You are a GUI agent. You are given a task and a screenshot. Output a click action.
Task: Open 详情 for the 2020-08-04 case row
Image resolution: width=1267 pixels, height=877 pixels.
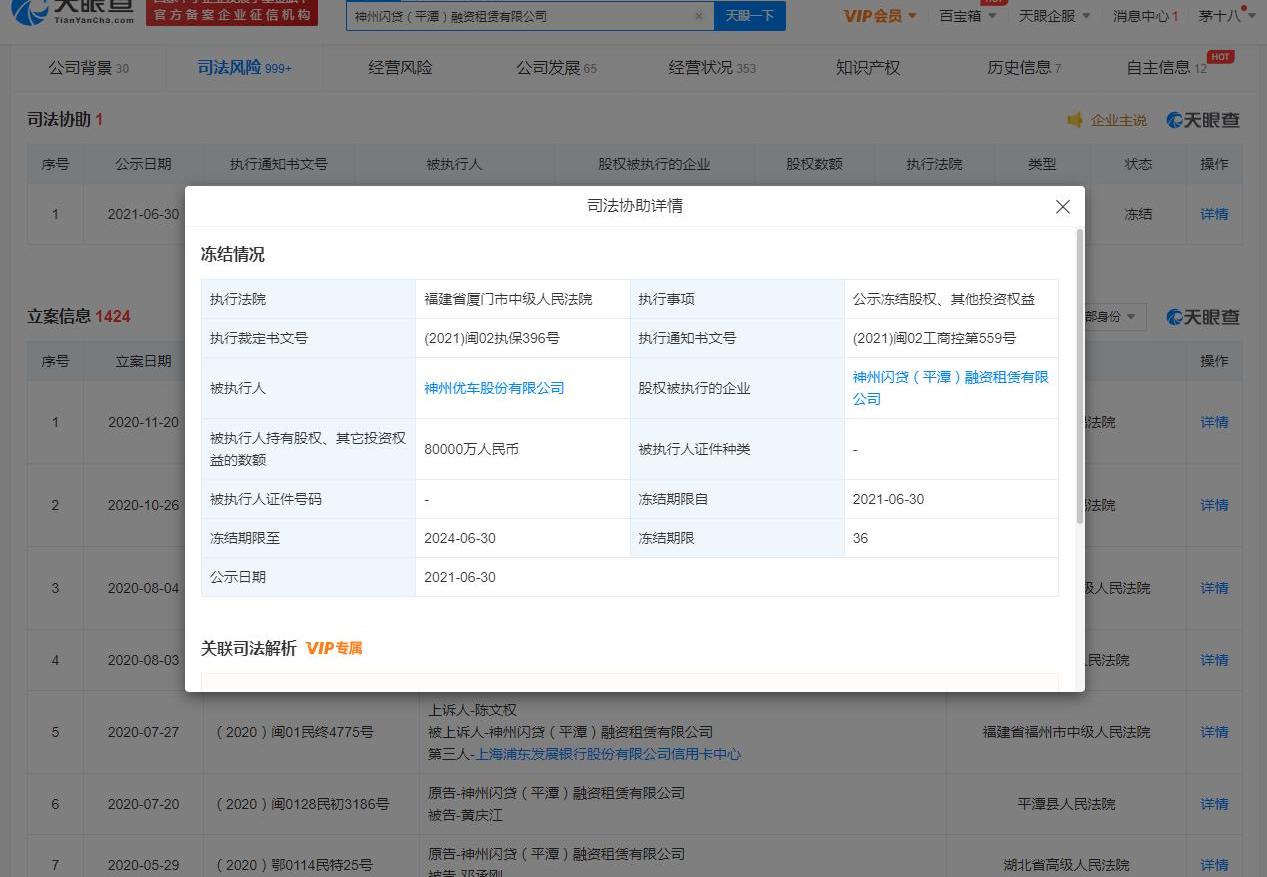point(1214,588)
